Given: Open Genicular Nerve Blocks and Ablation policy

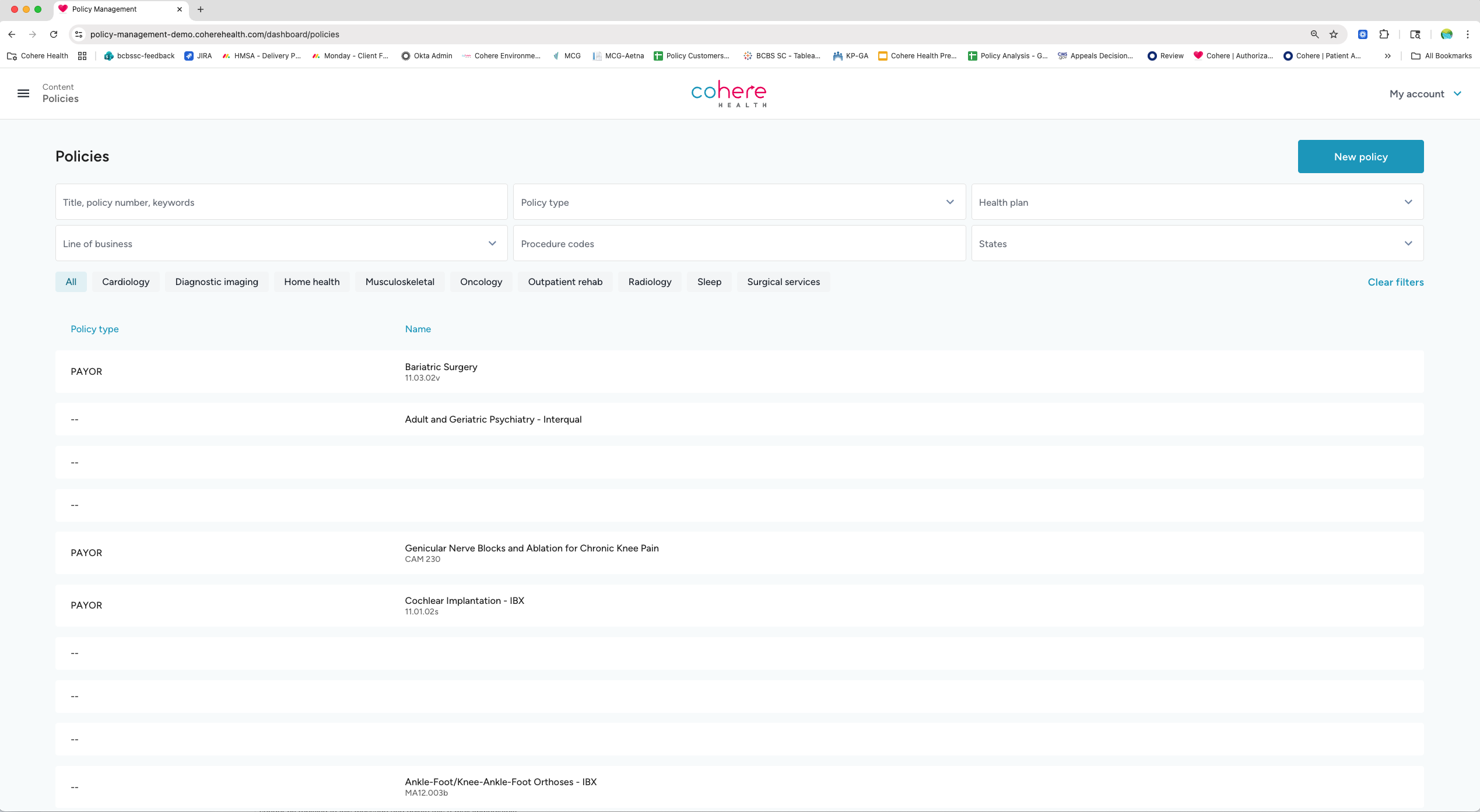Looking at the screenshot, I should tap(739, 553).
